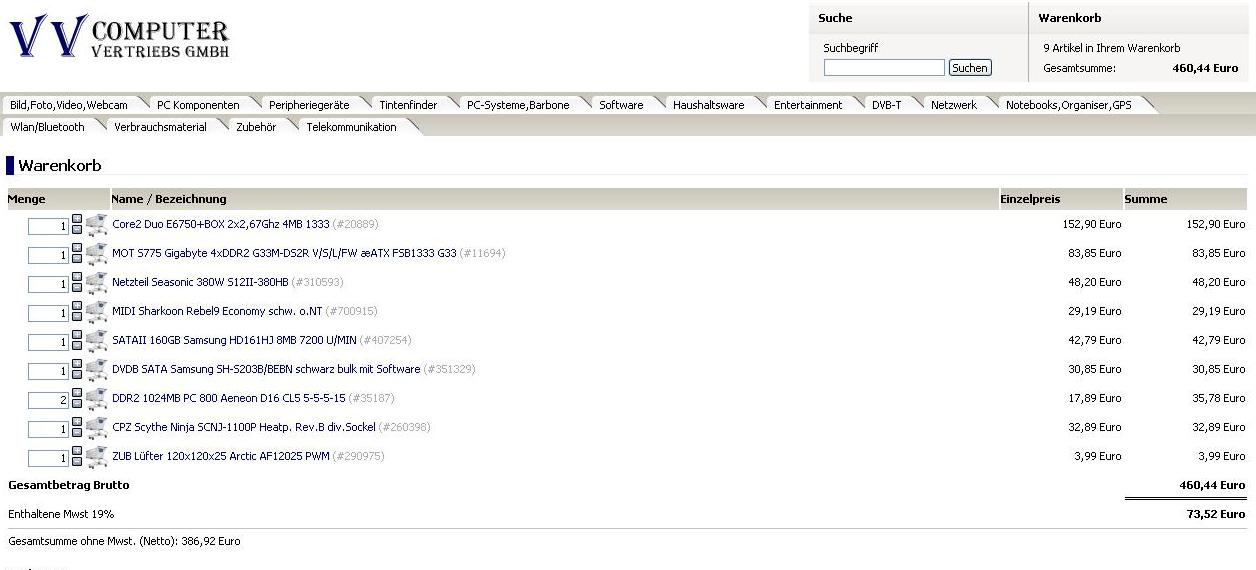Open the Entertainment category tab
The image size is (1256, 570).
click(808, 105)
